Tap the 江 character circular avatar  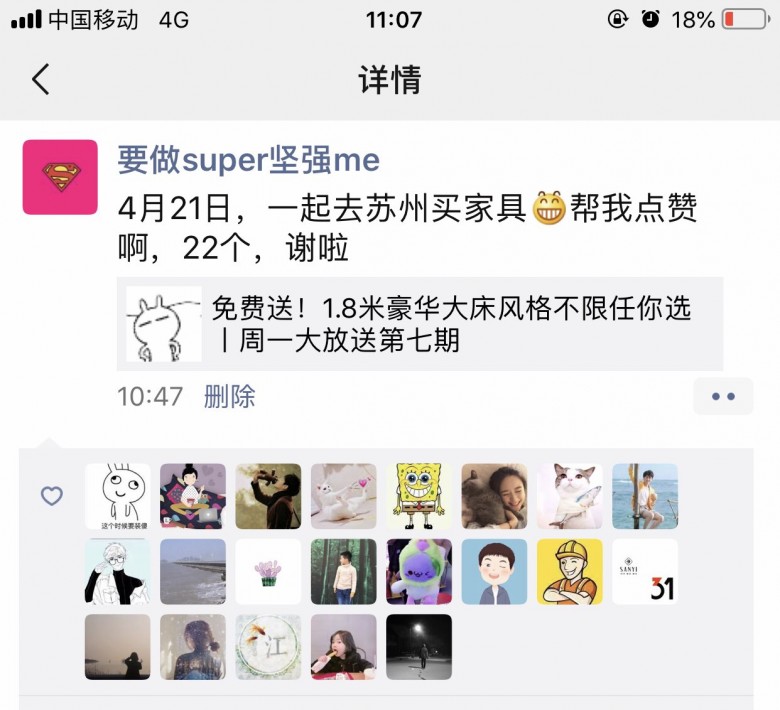click(x=268, y=647)
